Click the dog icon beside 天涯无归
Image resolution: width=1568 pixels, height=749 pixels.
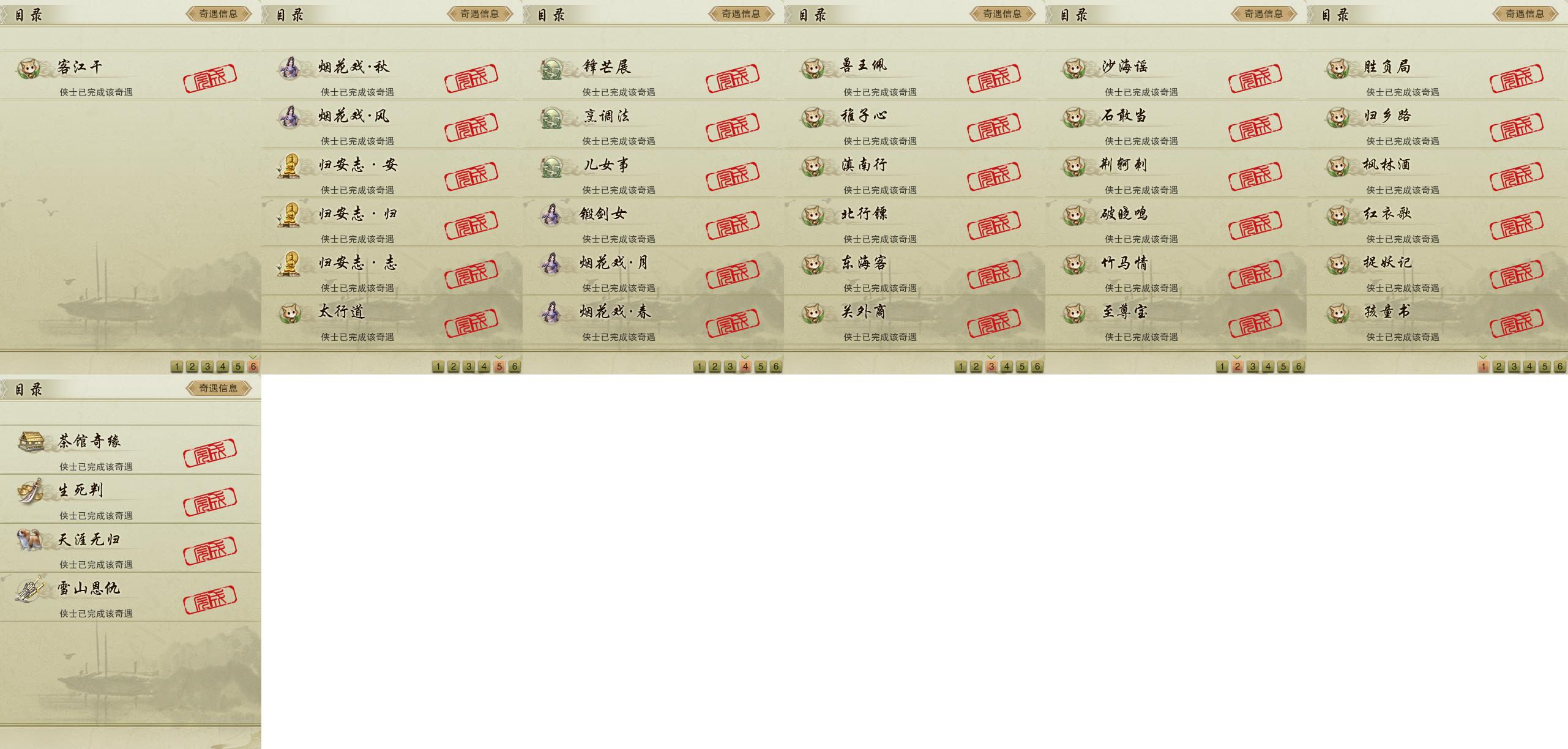pyautogui.click(x=29, y=539)
